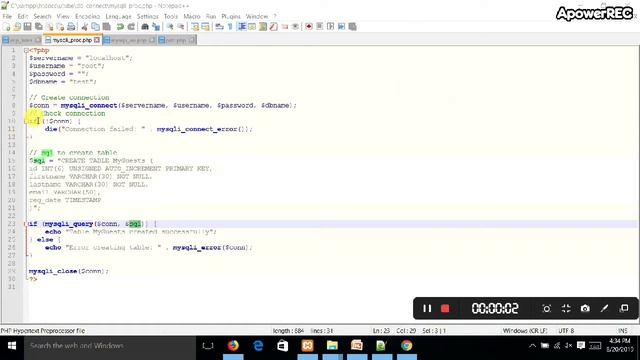Screen dimensions: 640x360
Task: Toggle word wrap from the toolbar
Action: 219,27
